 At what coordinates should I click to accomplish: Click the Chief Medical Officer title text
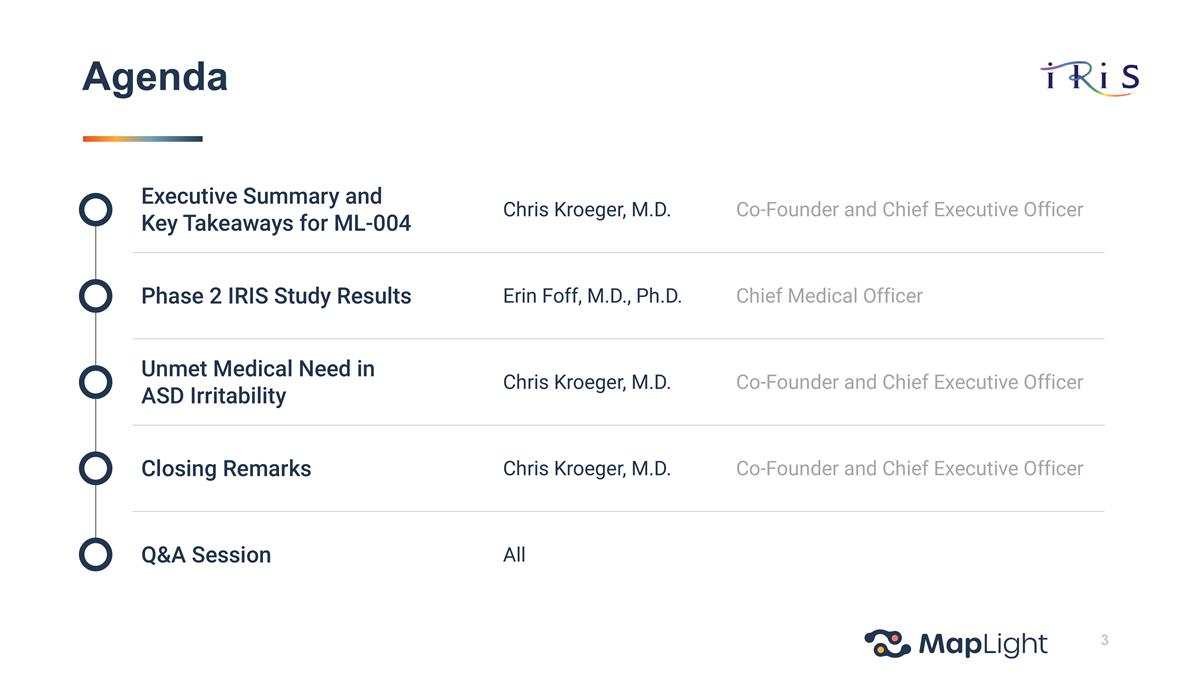(829, 296)
